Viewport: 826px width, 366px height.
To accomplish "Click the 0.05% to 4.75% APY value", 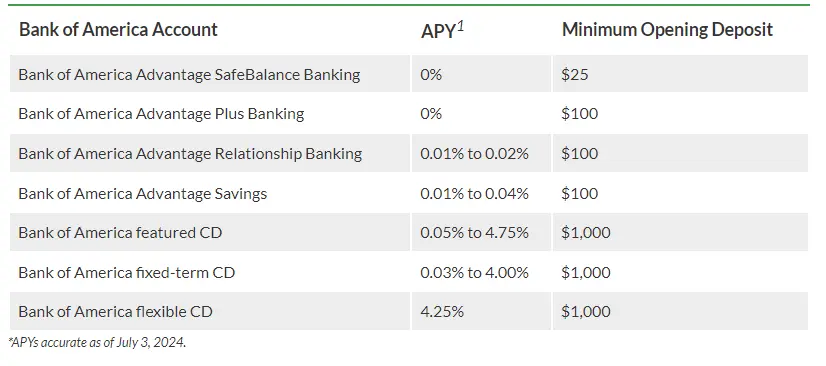I will [x=474, y=232].
